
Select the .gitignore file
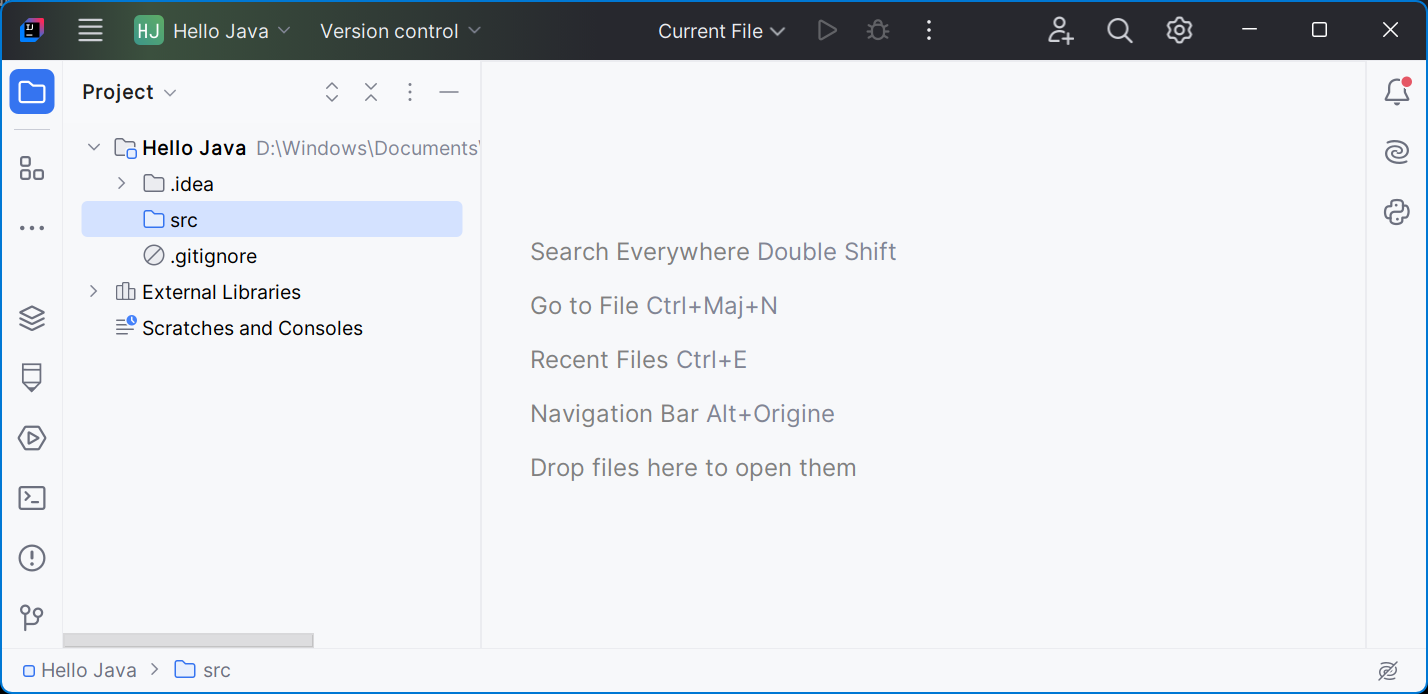213,256
